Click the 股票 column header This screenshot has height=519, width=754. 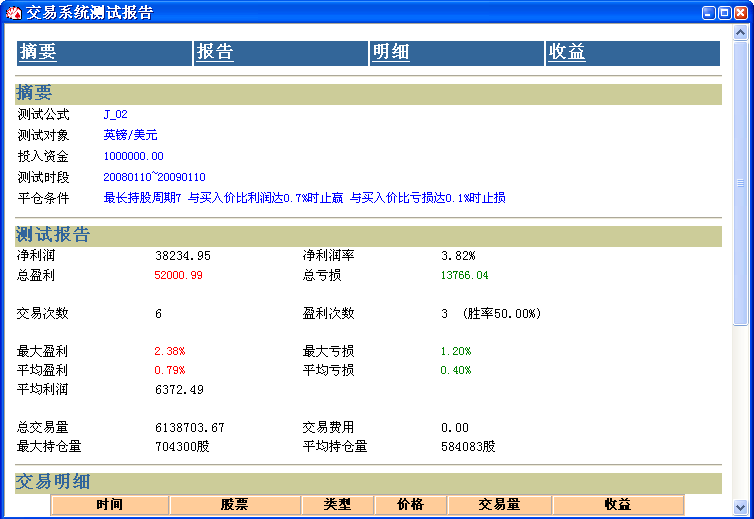pos(235,505)
